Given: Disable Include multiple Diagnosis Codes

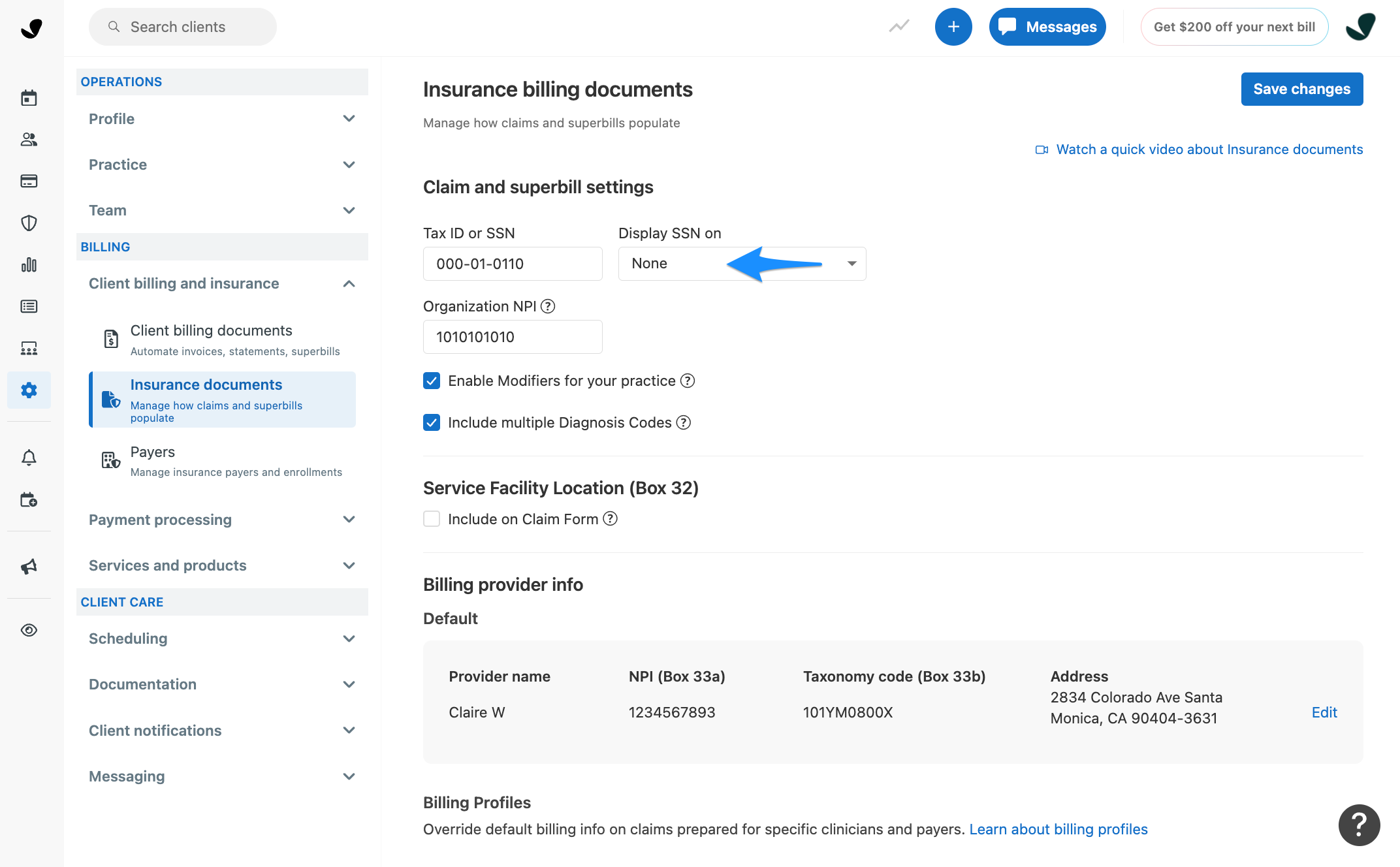Looking at the screenshot, I should tap(432, 422).
